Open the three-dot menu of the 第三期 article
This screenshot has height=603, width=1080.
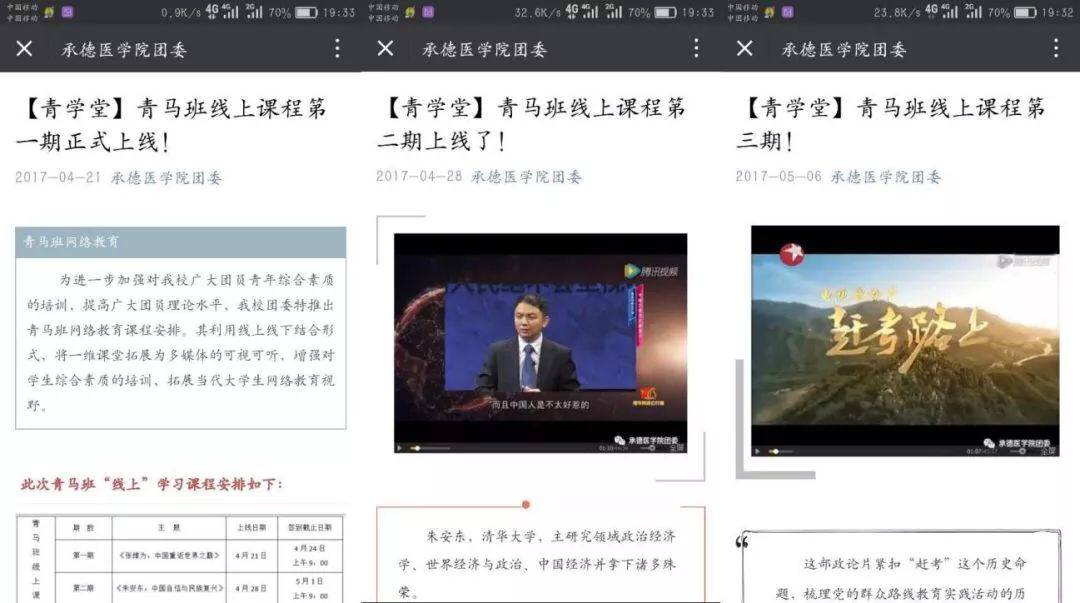1056,48
